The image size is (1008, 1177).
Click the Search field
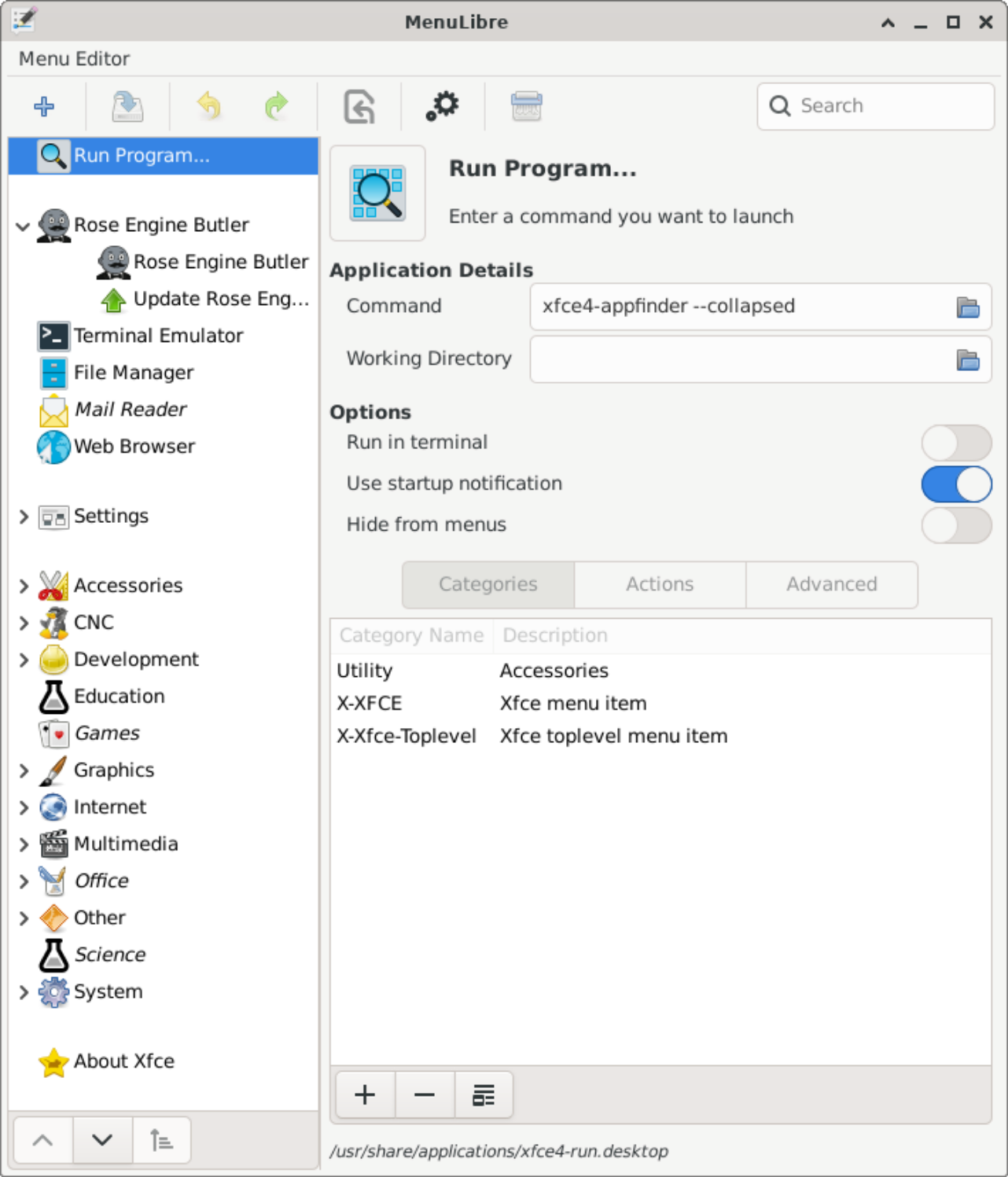[876, 106]
